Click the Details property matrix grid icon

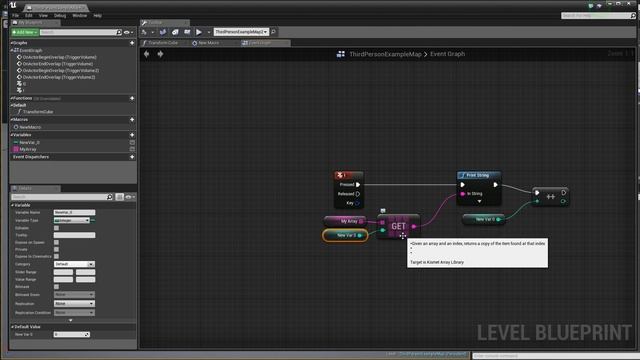[120, 197]
